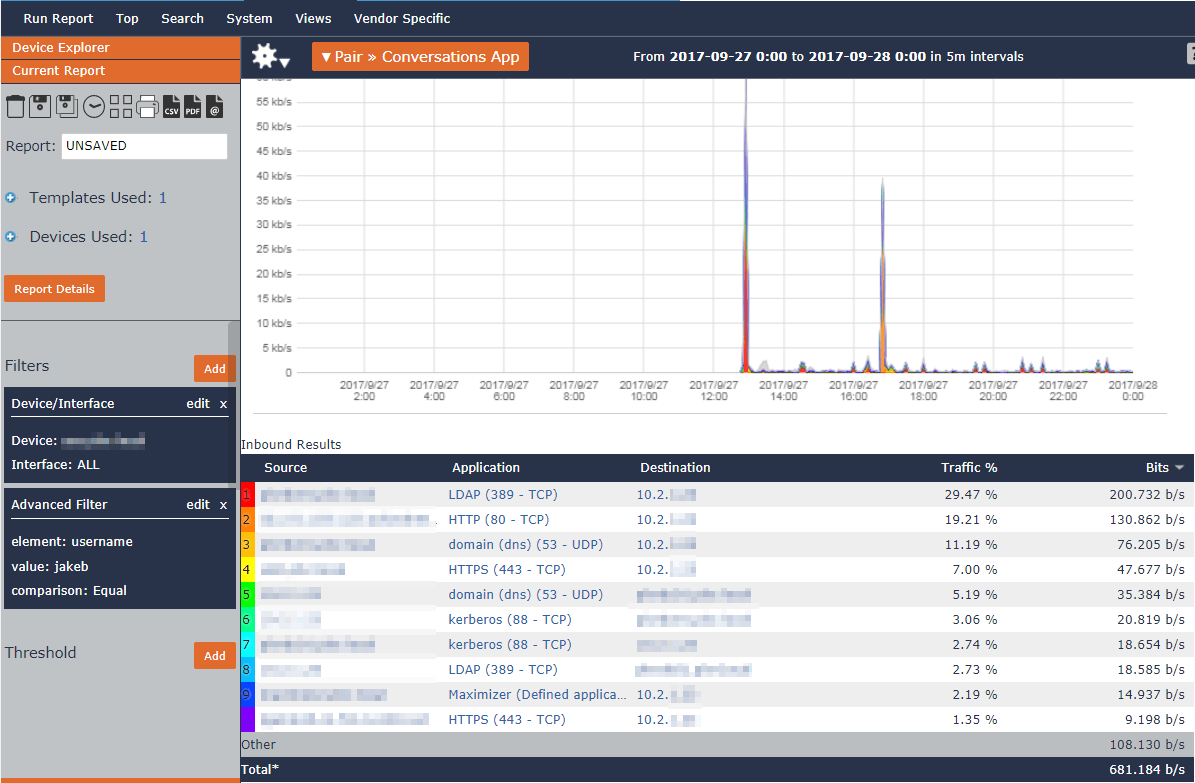1195x783 pixels.
Task: Edit the Device/Interface filter
Action: click(198, 404)
